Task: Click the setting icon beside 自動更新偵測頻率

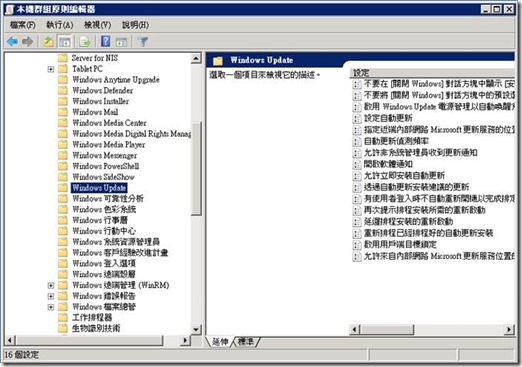Action: (357, 141)
